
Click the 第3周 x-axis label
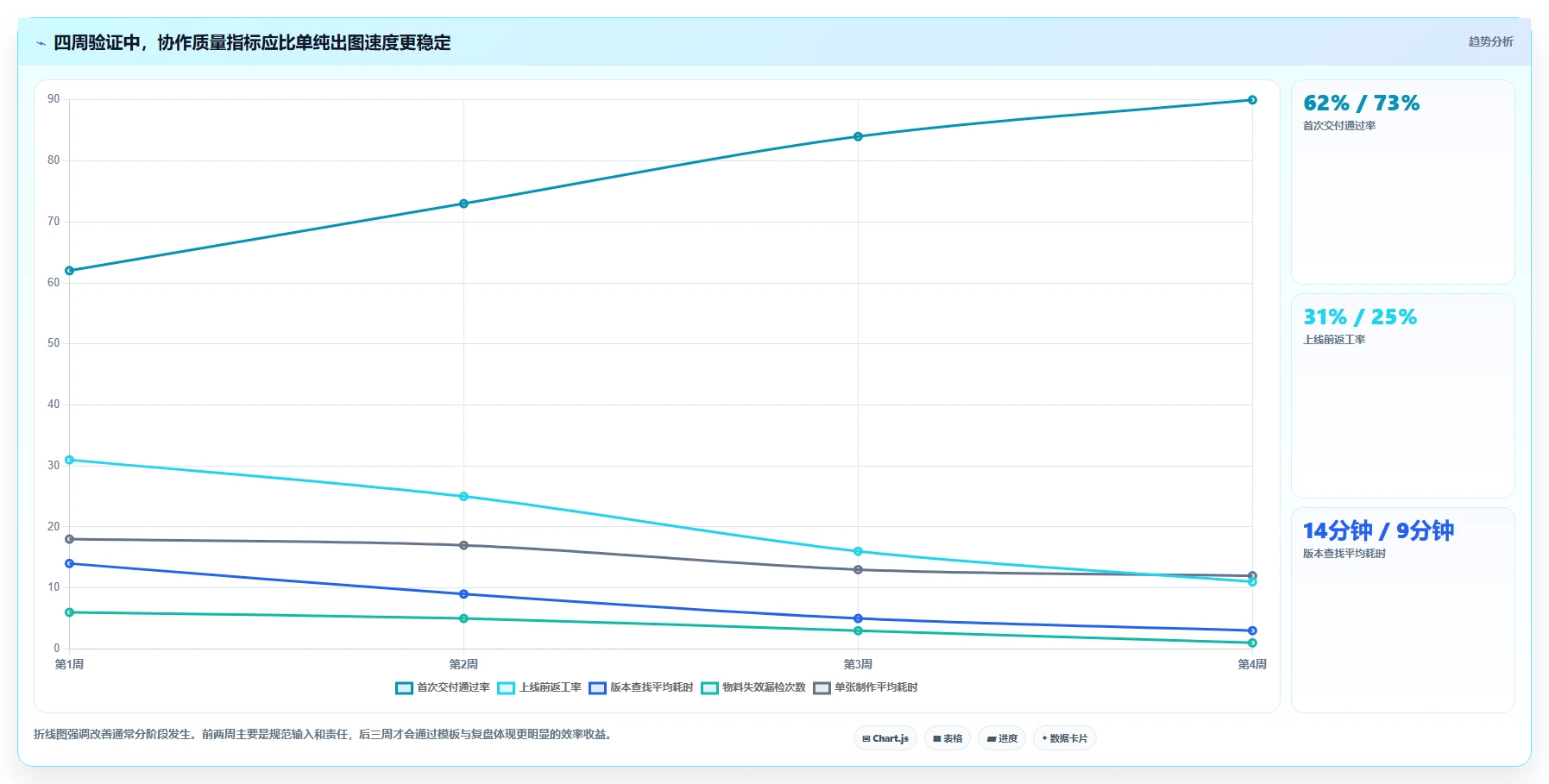click(x=858, y=664)
